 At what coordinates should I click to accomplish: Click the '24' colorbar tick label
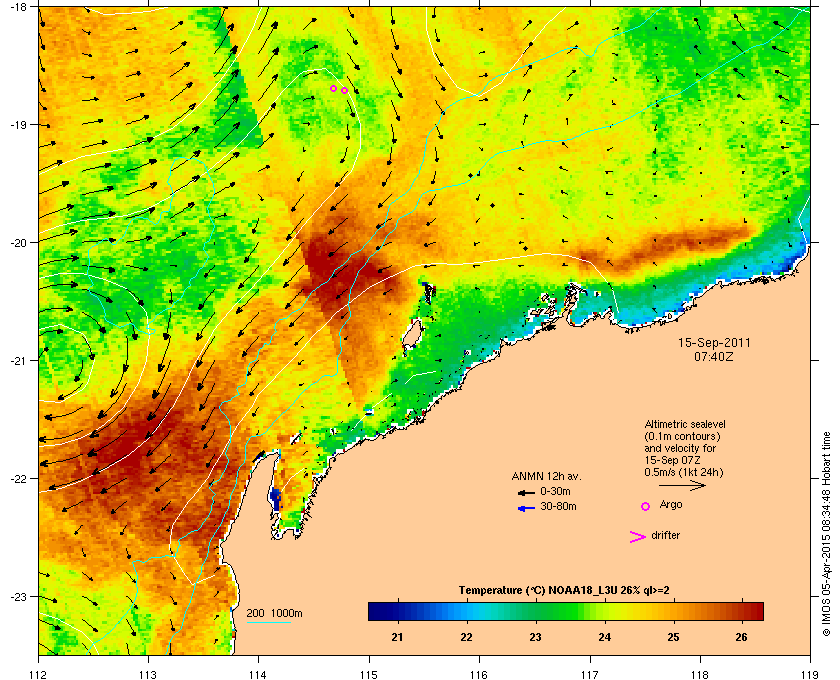[x=604, y=637]
